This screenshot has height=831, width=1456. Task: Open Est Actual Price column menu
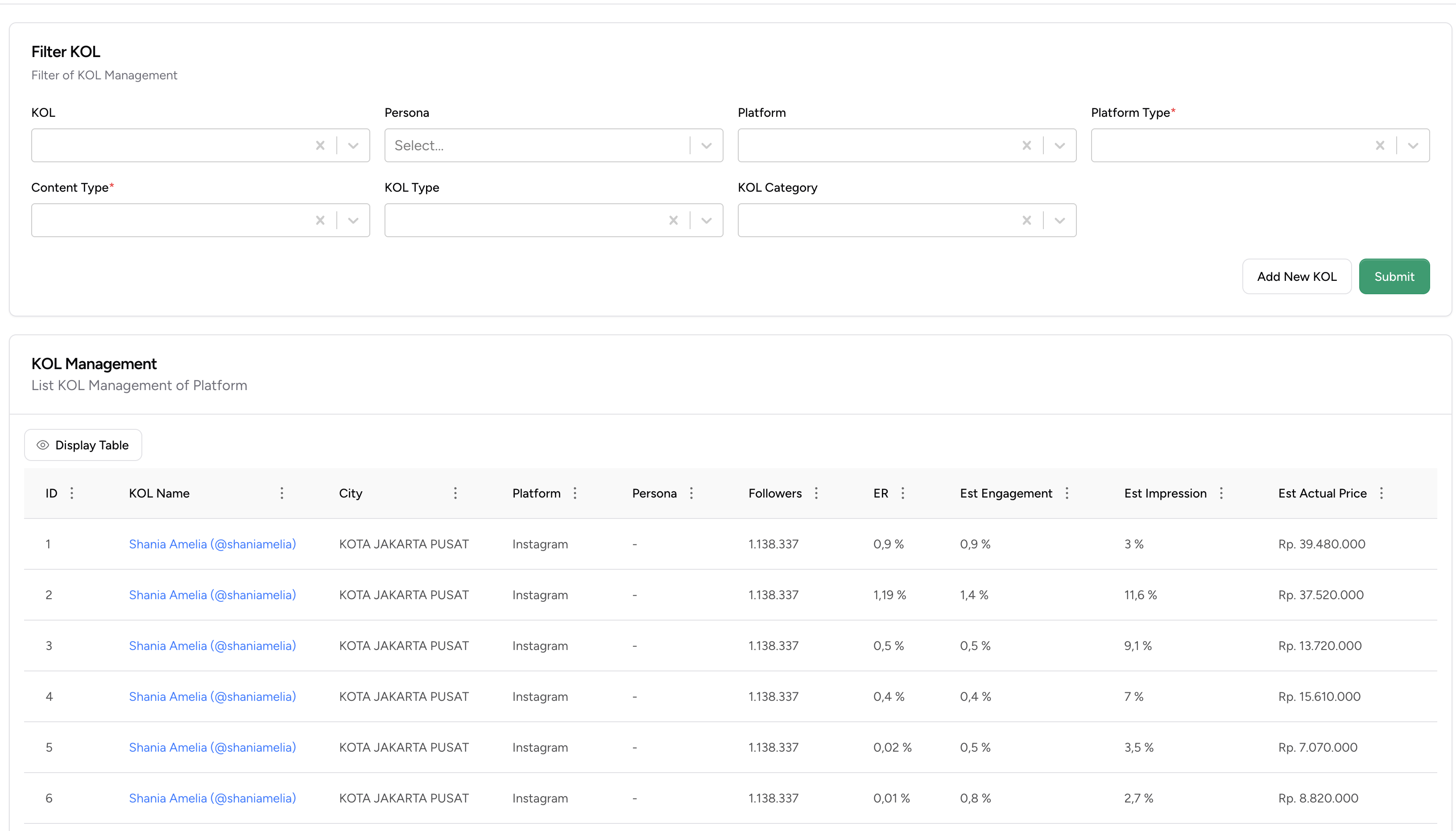pos(1381,493)
